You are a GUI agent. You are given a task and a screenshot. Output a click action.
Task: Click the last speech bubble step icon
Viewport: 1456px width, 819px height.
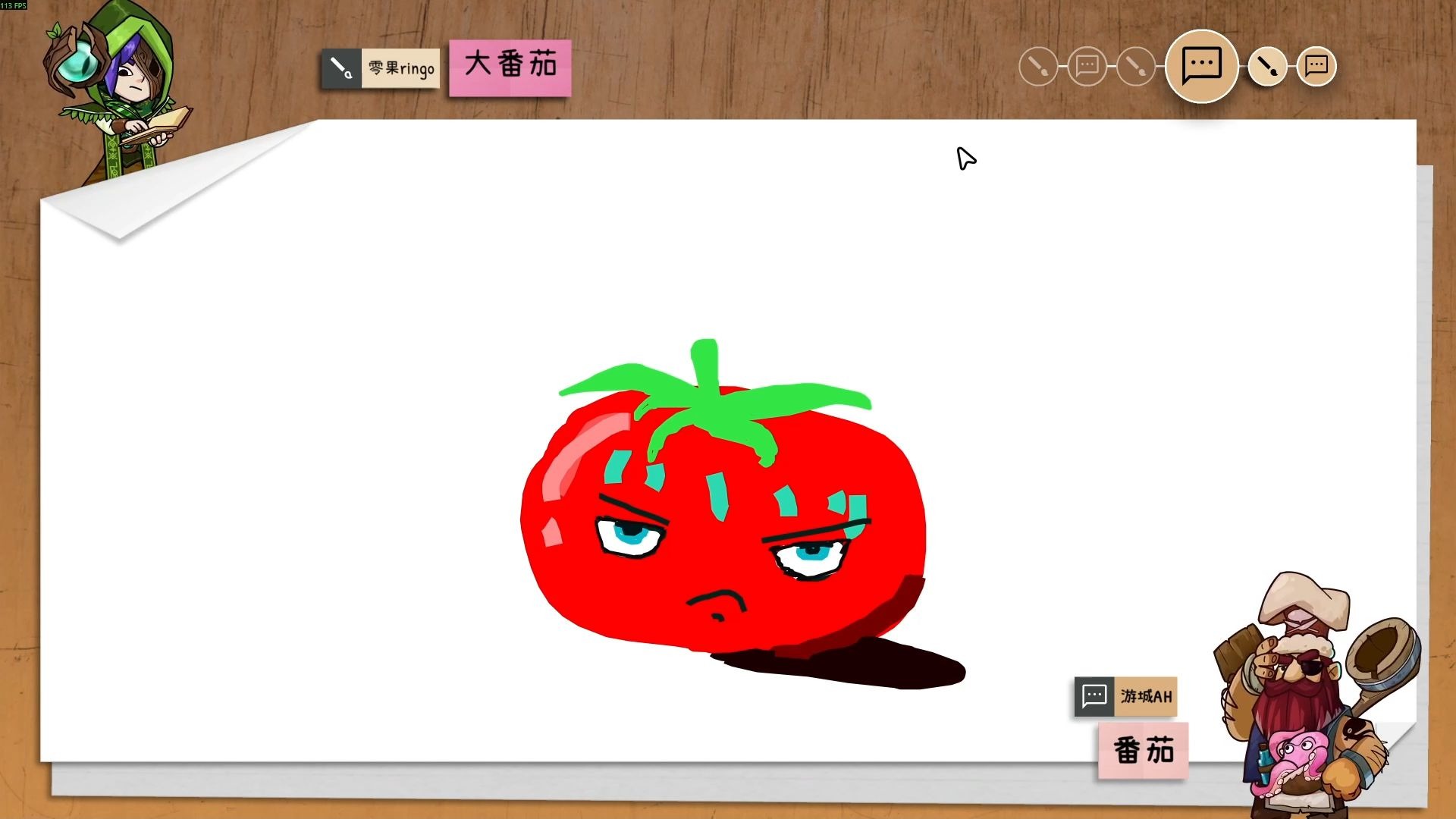[1316, 67]
